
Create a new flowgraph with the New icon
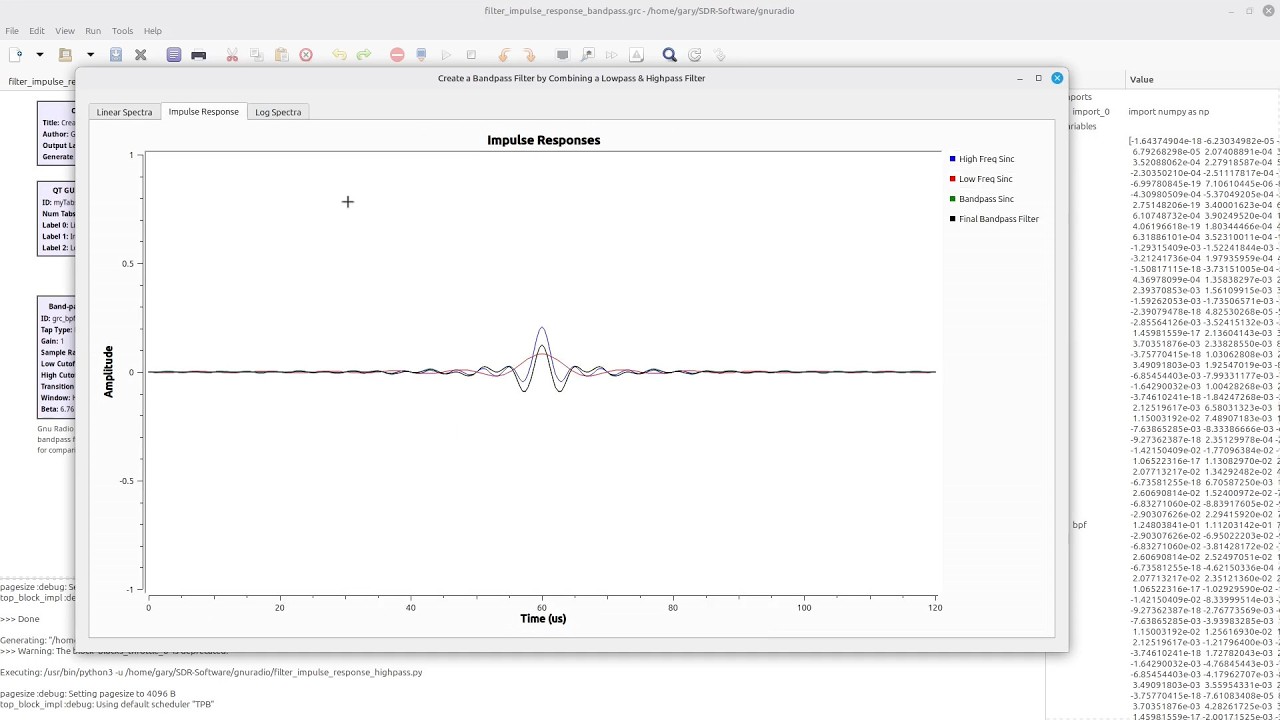pos(16,55)
